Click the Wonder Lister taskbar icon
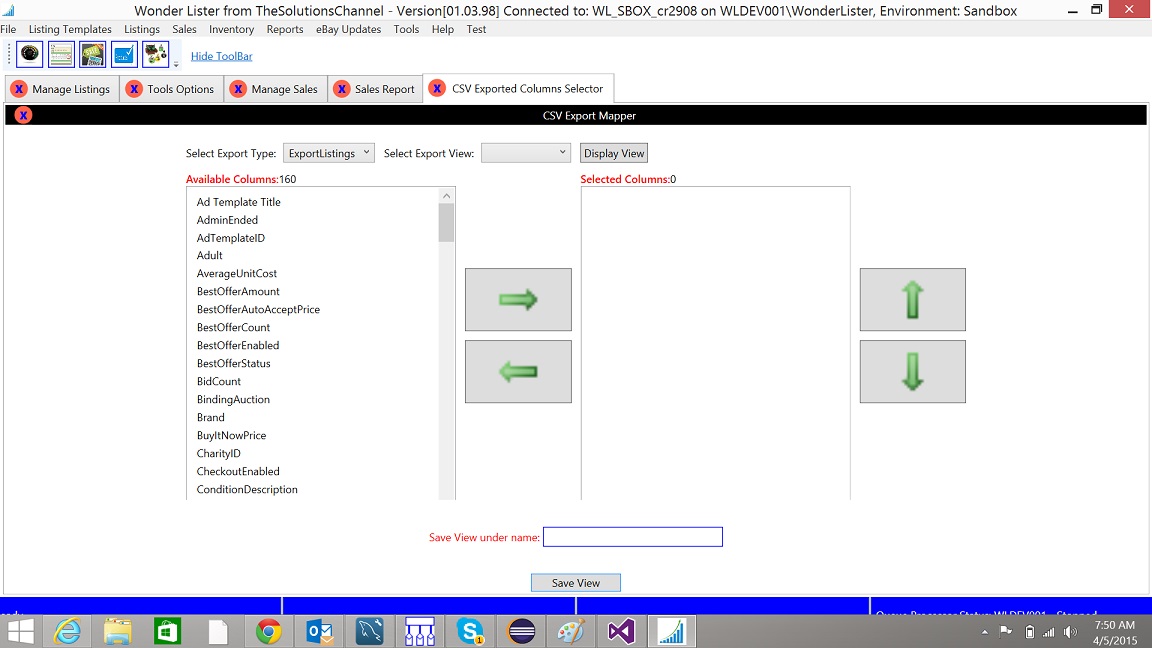This screenshot has width=1152, height=648. point(672,631)
